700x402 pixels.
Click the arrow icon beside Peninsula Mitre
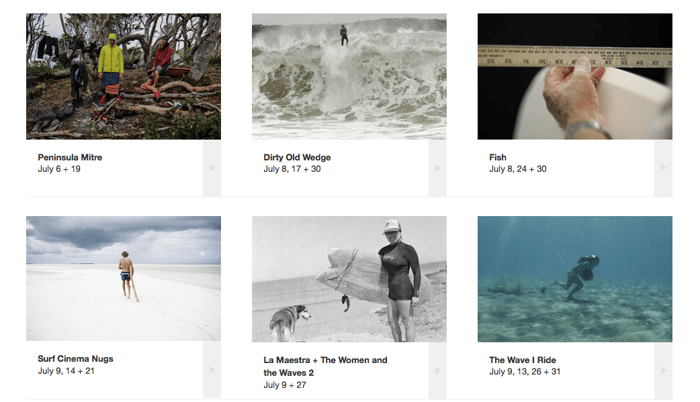212,168
